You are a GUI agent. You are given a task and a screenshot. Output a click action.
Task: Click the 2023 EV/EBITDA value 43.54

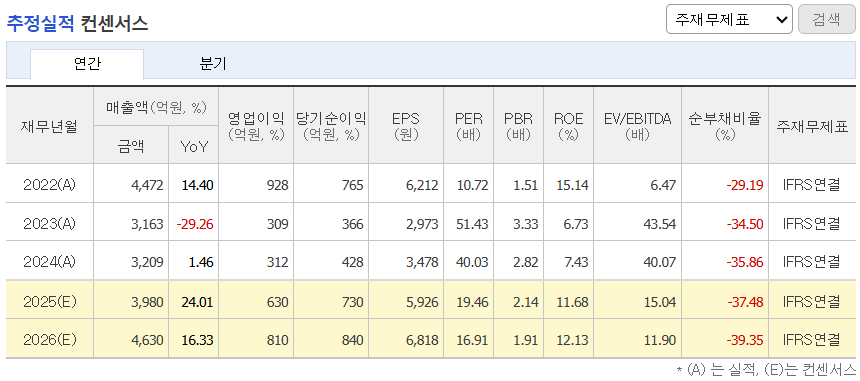[x=660, y=224]
